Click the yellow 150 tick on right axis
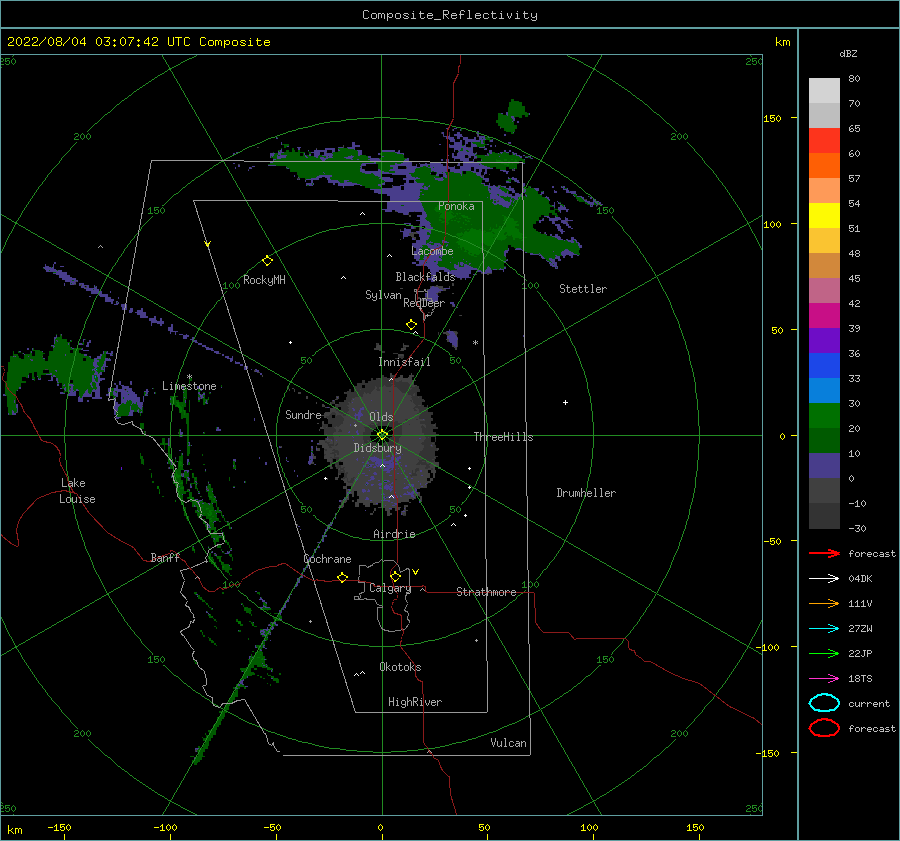This screenshot has height=841, width=900. coord(772,118)
